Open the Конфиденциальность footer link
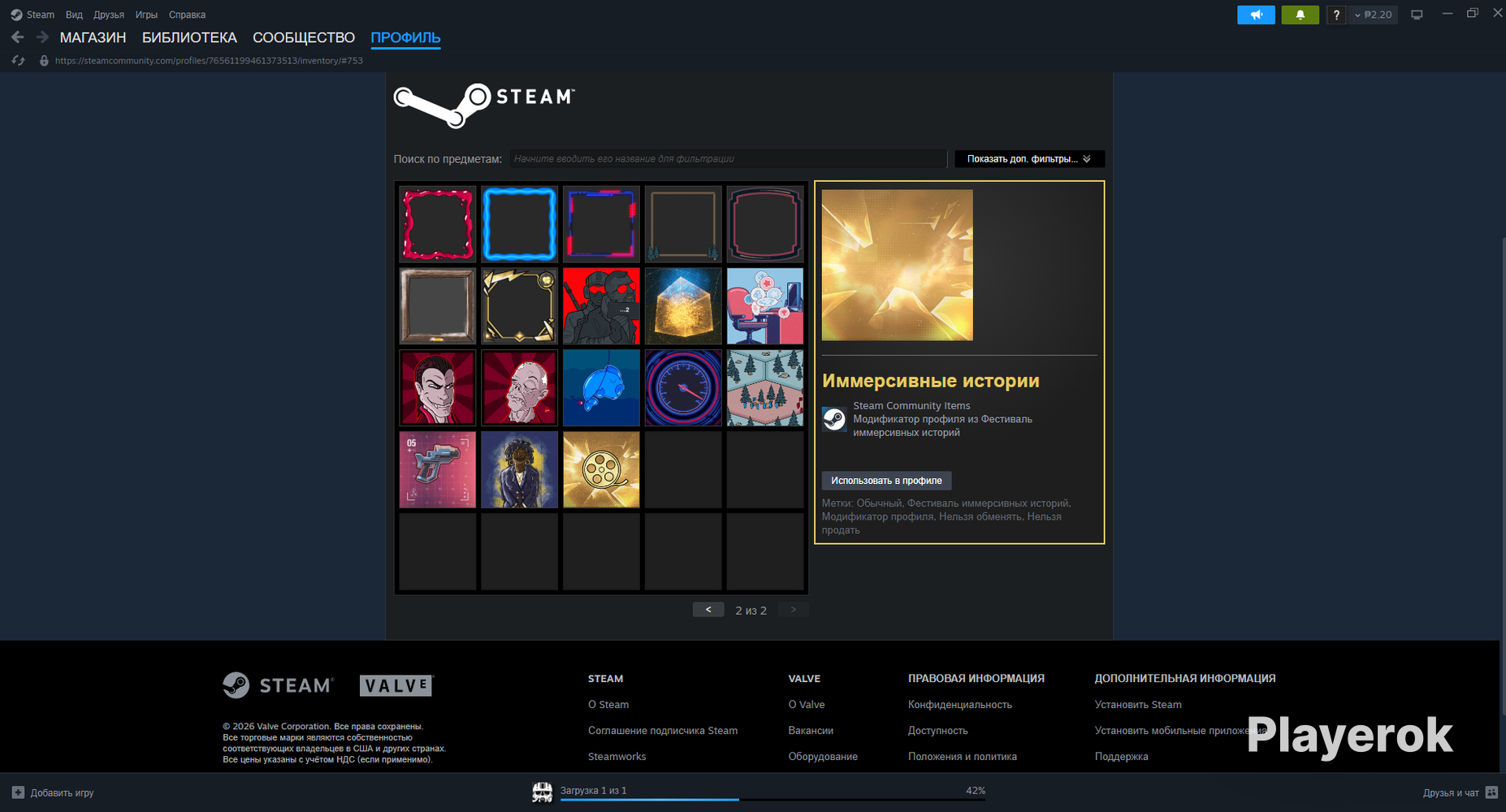1506x812 pixels. click(960, 705)
